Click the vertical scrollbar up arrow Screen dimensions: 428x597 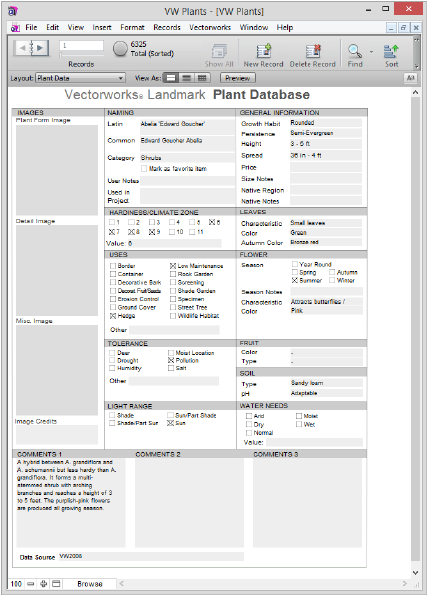(415, 92)
